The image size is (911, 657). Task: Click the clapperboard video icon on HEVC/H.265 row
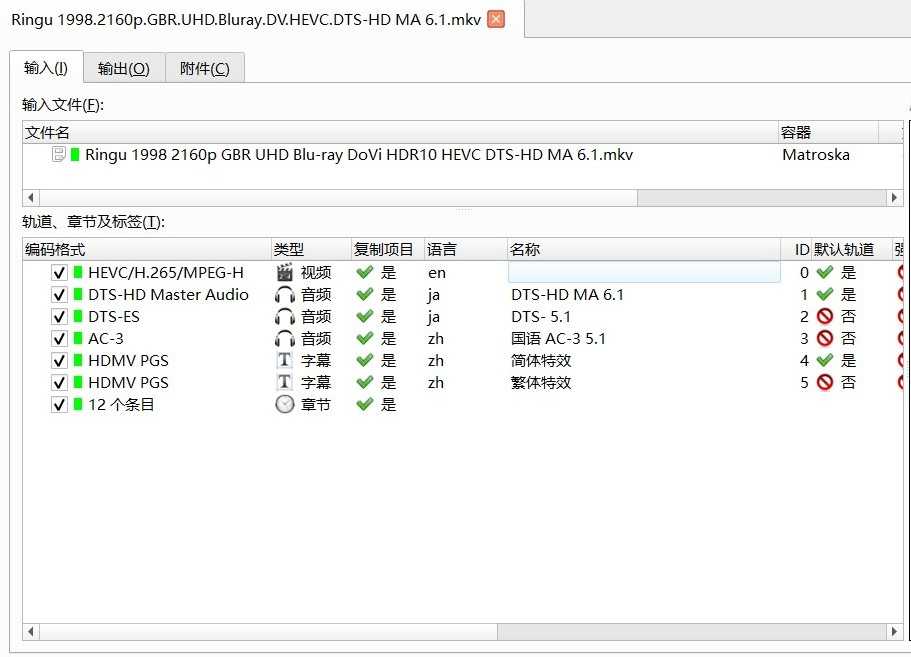pyautogui.click(x=285, y=272)
